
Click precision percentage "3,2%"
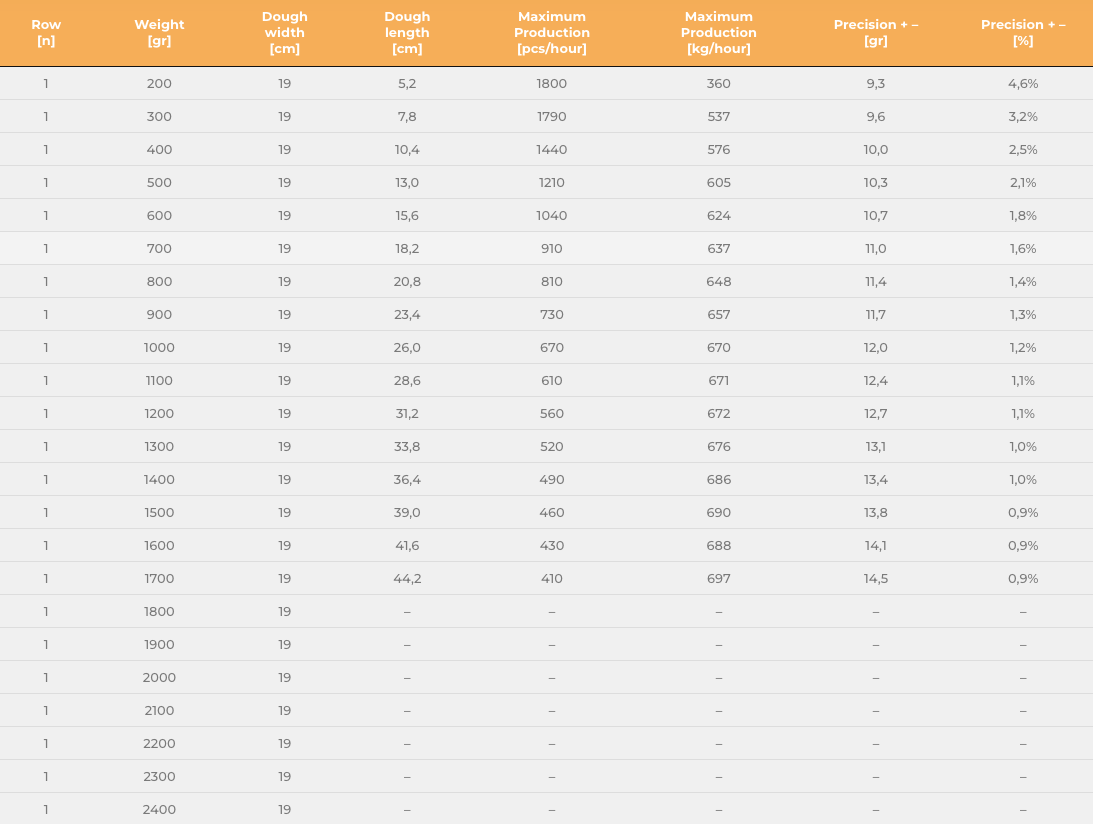pyautogui.click(x=1023, y=116)
